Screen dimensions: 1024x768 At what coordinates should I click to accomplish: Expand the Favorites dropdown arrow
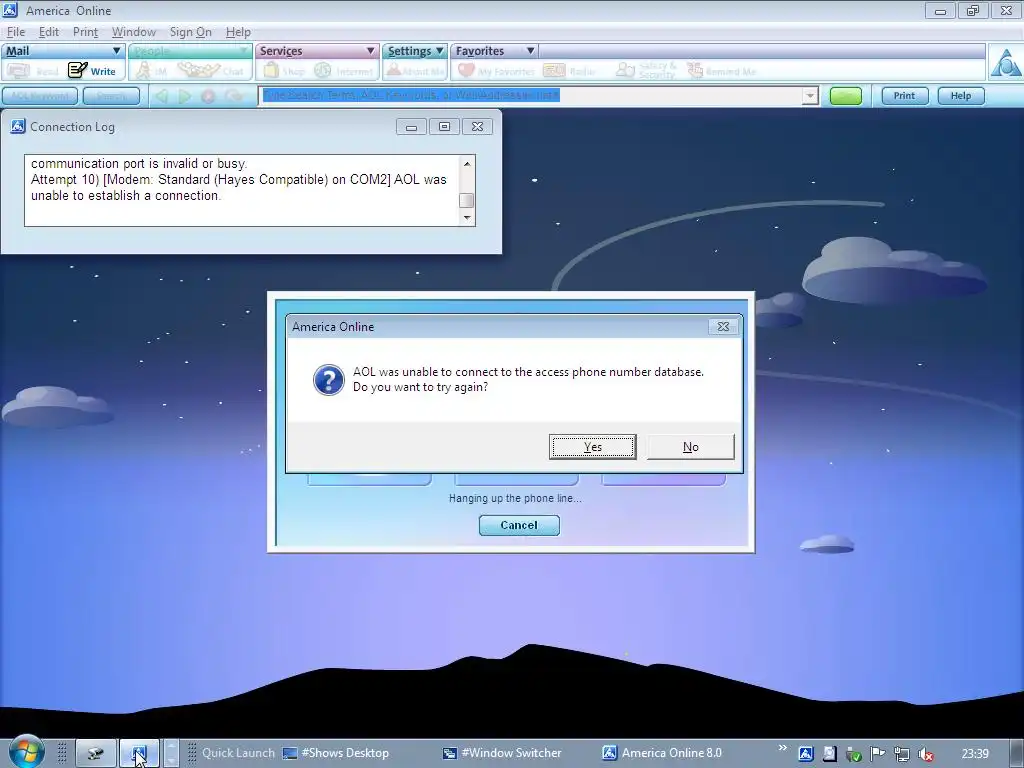[x=530, y=51]
